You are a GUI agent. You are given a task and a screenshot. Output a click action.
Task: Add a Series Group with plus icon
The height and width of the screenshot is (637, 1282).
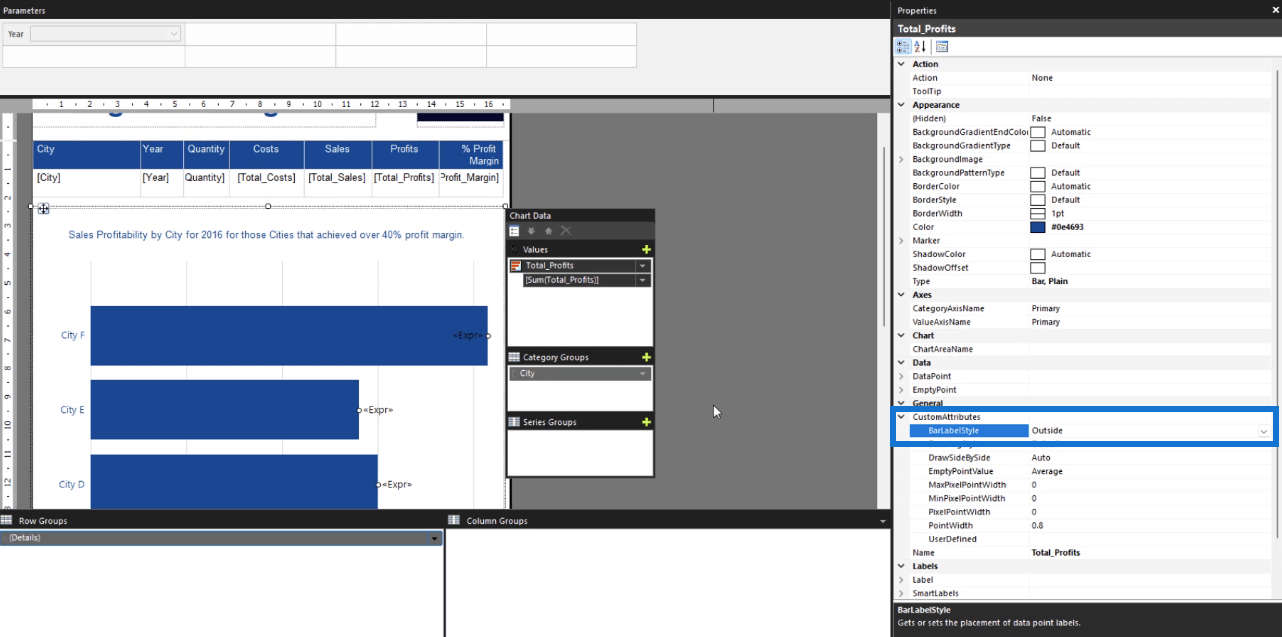(x=646, y=422)
